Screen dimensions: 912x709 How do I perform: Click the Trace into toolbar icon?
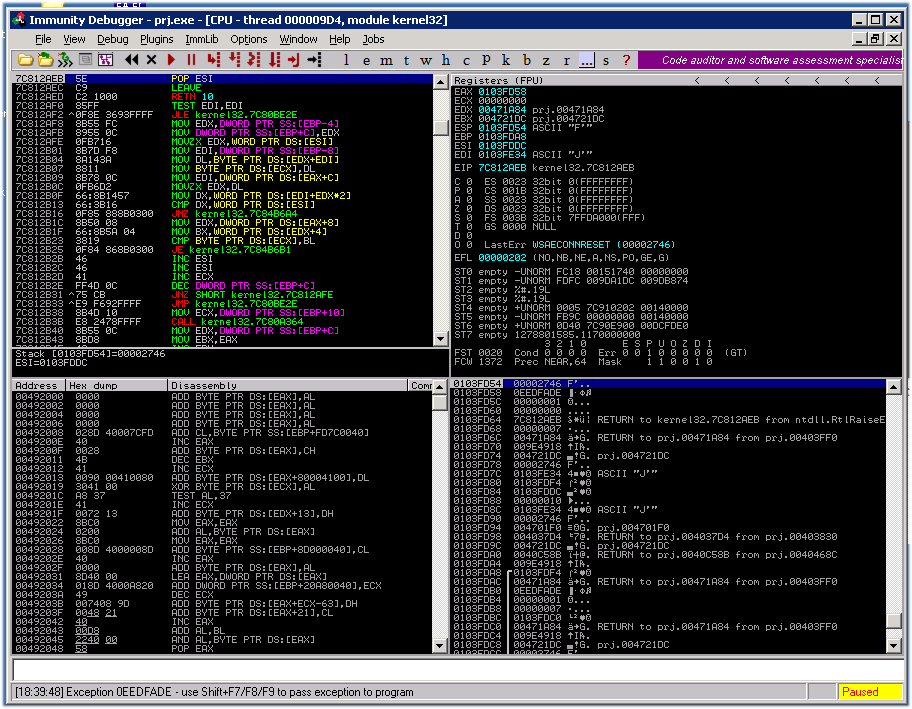(x=254, y=60)
